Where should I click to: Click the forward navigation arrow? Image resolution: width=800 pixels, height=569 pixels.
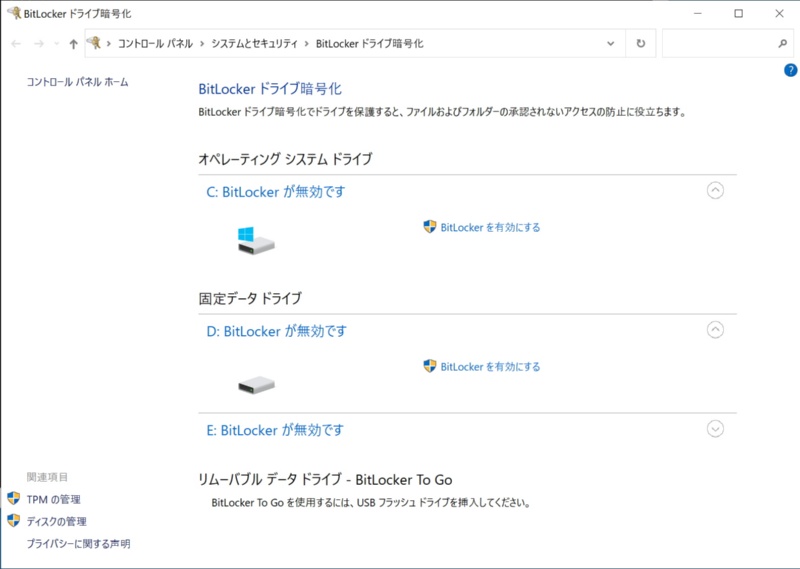pyautogui.click(x=39, y=44)
